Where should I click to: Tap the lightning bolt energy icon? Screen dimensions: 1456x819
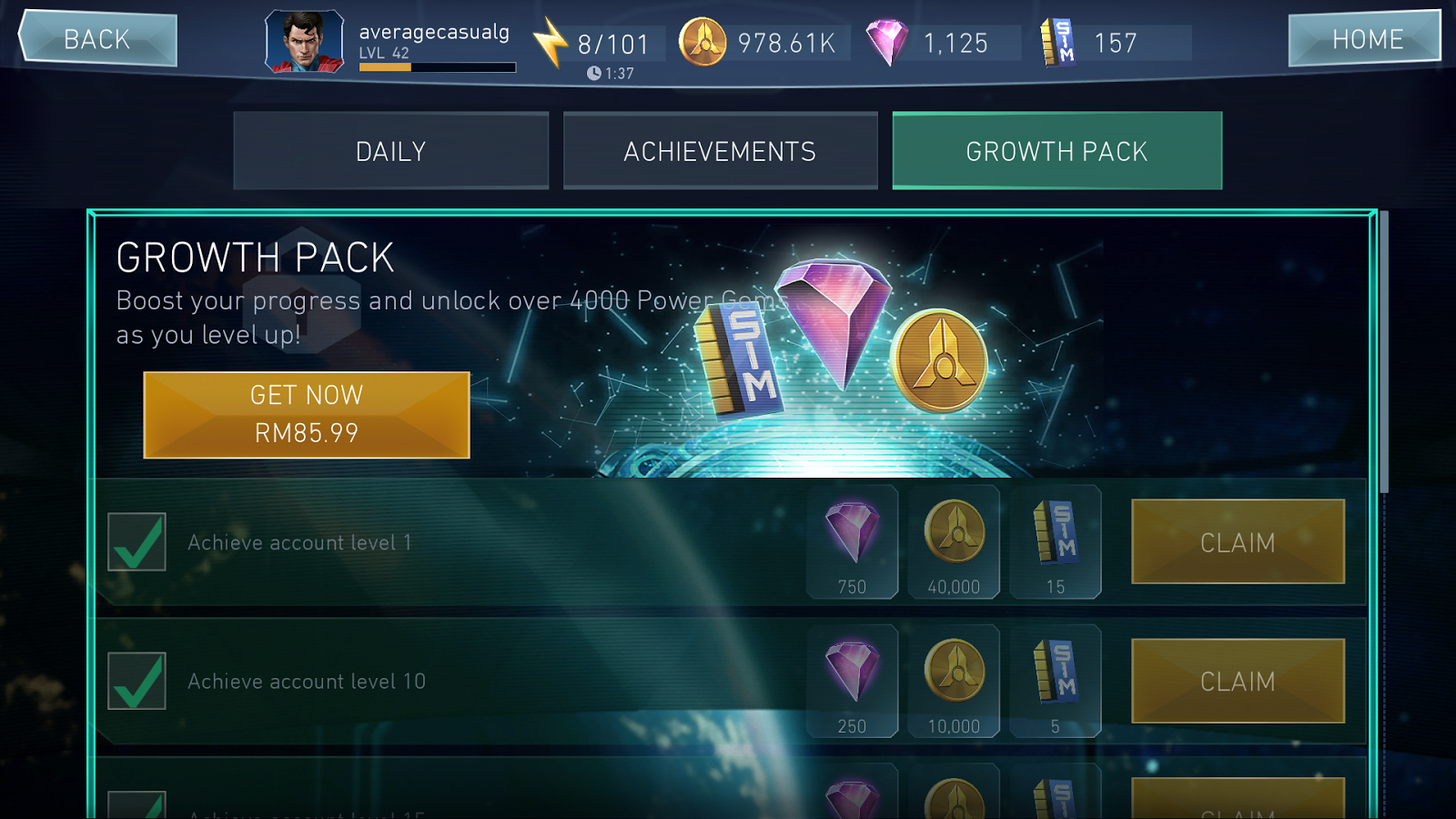550,42
